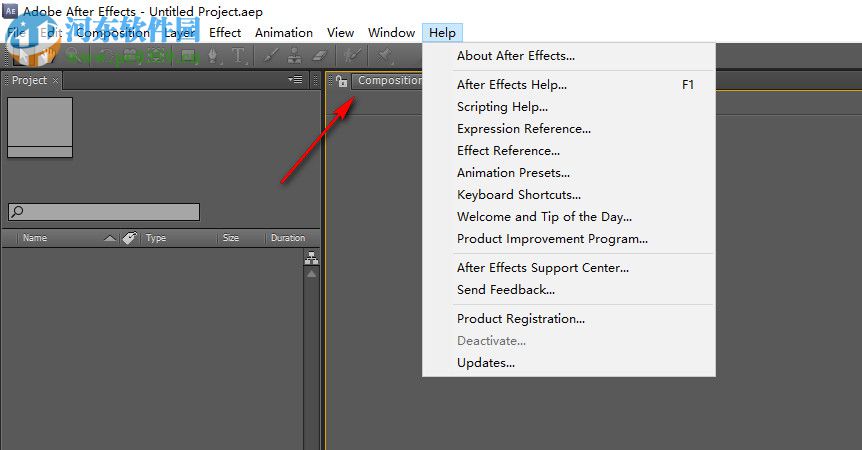Sort by the Size column header

point(231,238)
